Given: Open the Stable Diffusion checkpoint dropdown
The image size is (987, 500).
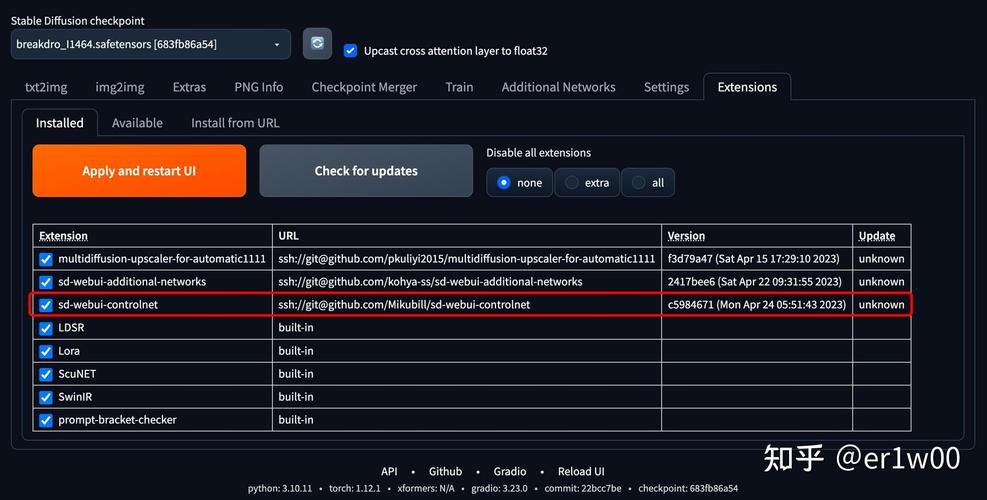Looking at the screenshot, I should click(150, 44).
